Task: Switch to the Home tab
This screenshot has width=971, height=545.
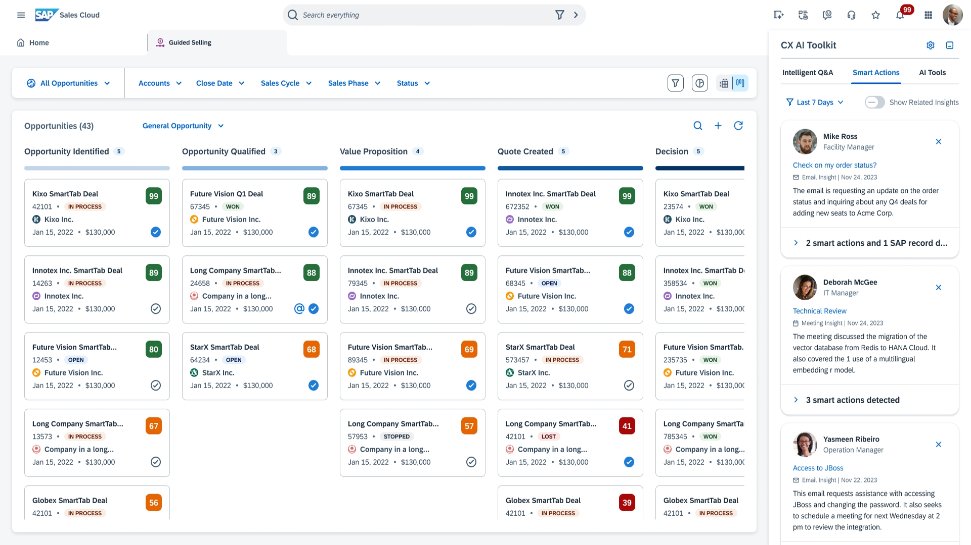Action: tap(33, 43)
